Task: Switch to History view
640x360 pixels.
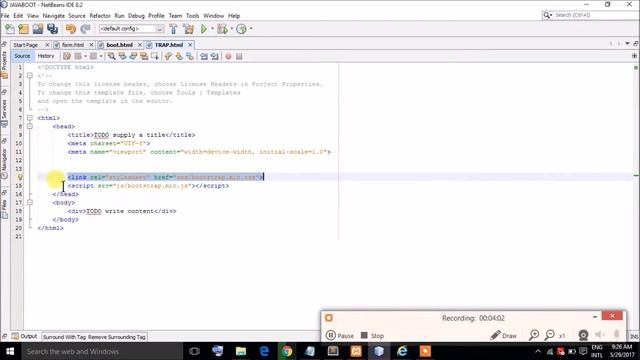Action: coord(46,56)
